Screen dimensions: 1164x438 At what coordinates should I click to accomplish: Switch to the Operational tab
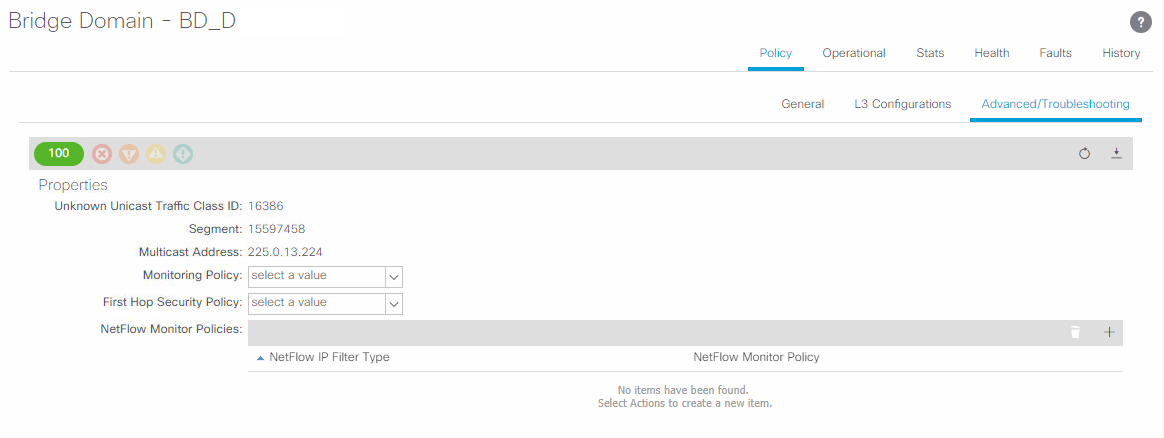853,53
